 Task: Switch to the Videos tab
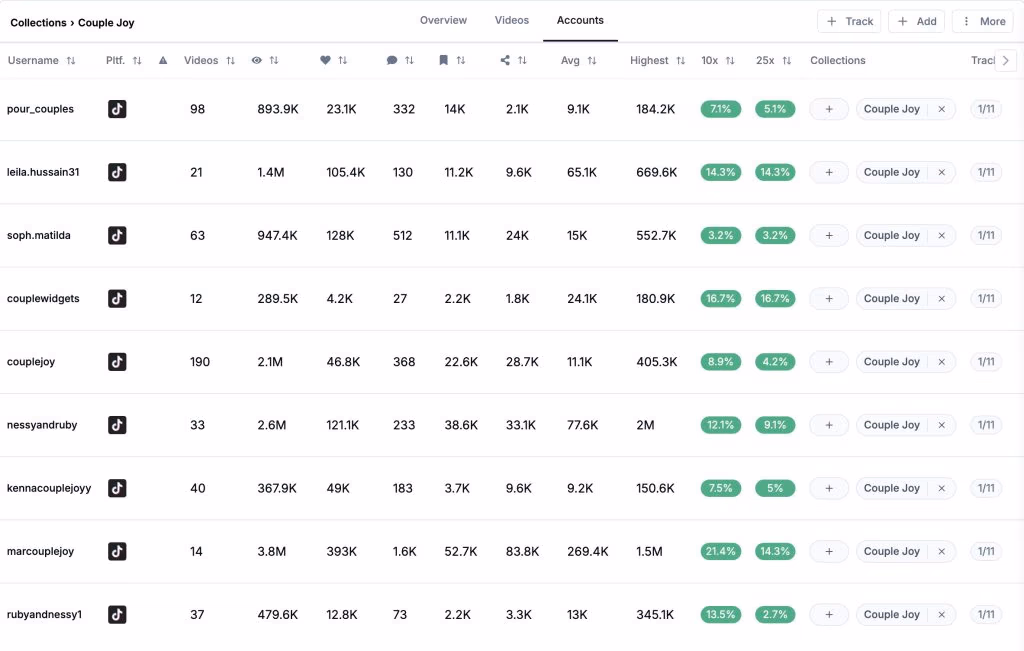[512, 20]
